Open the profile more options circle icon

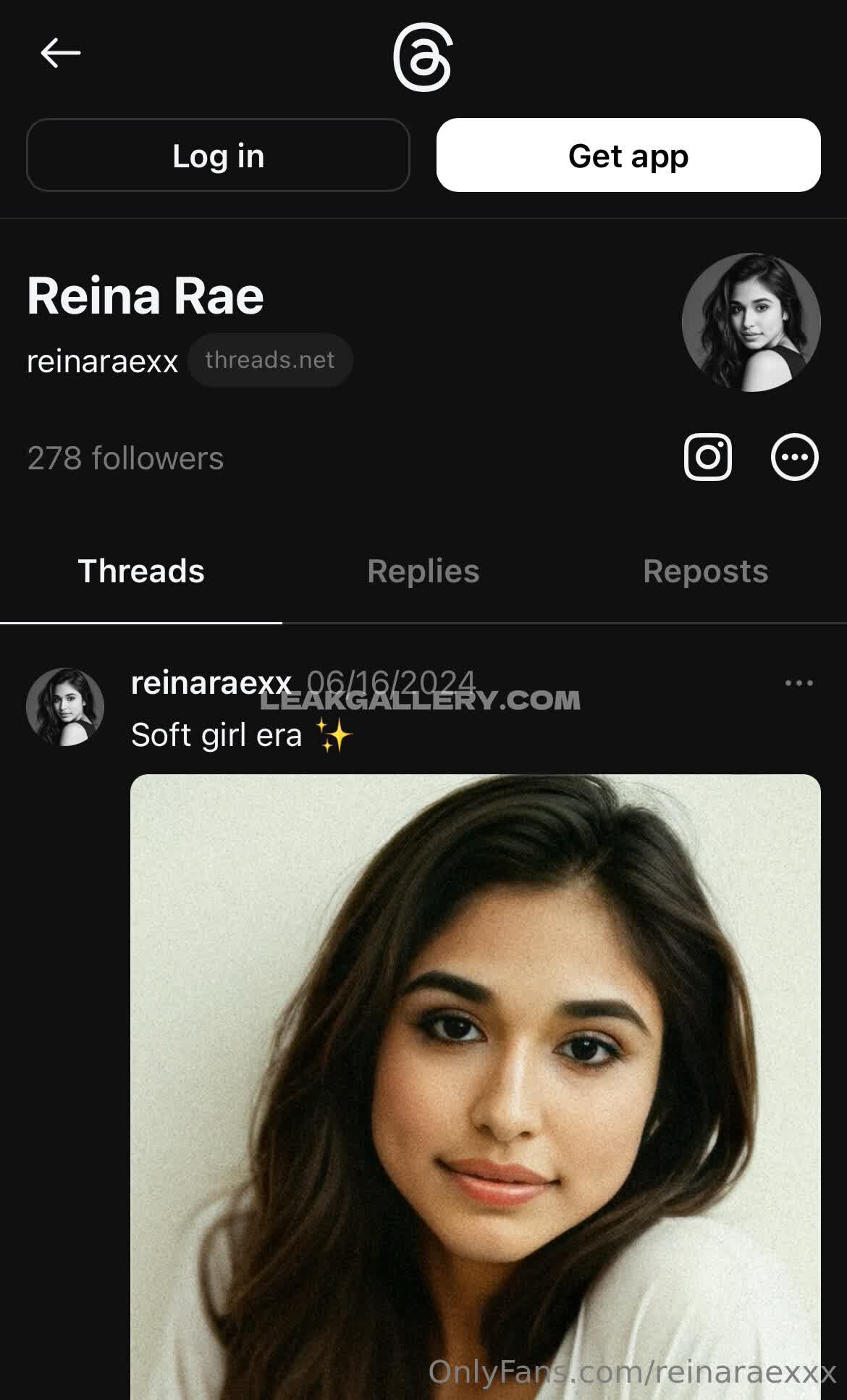(x=794, y=457)
